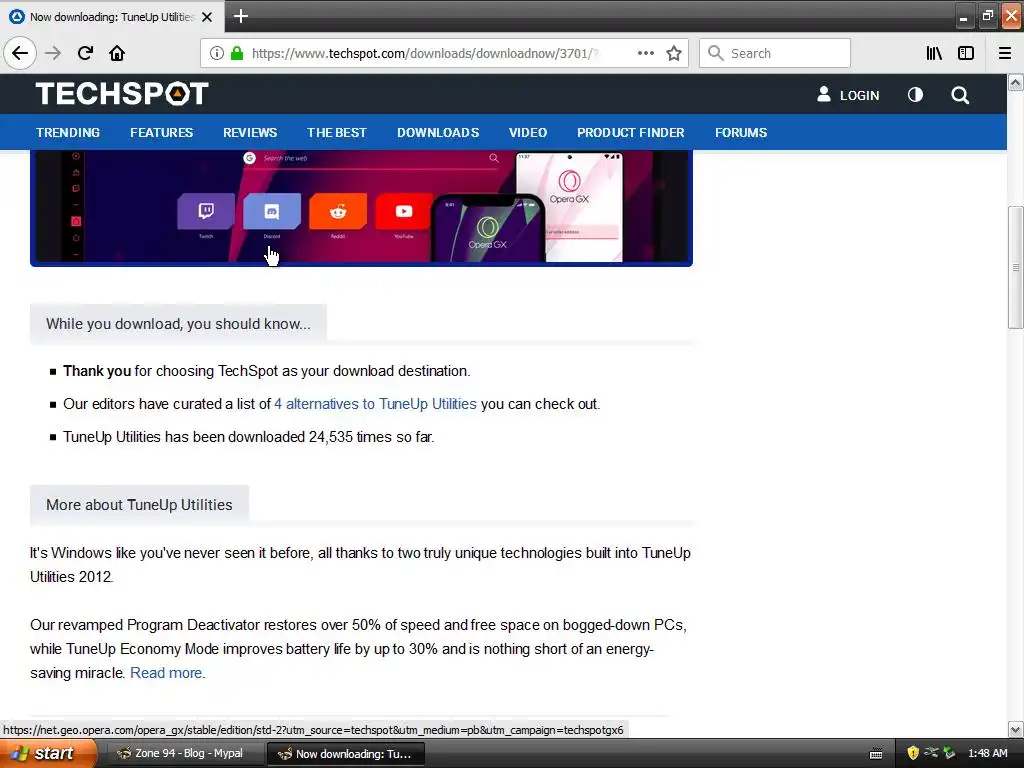Toggle the browser sidebar view
The image size is (1024, 768).
(x=966, y=53)
